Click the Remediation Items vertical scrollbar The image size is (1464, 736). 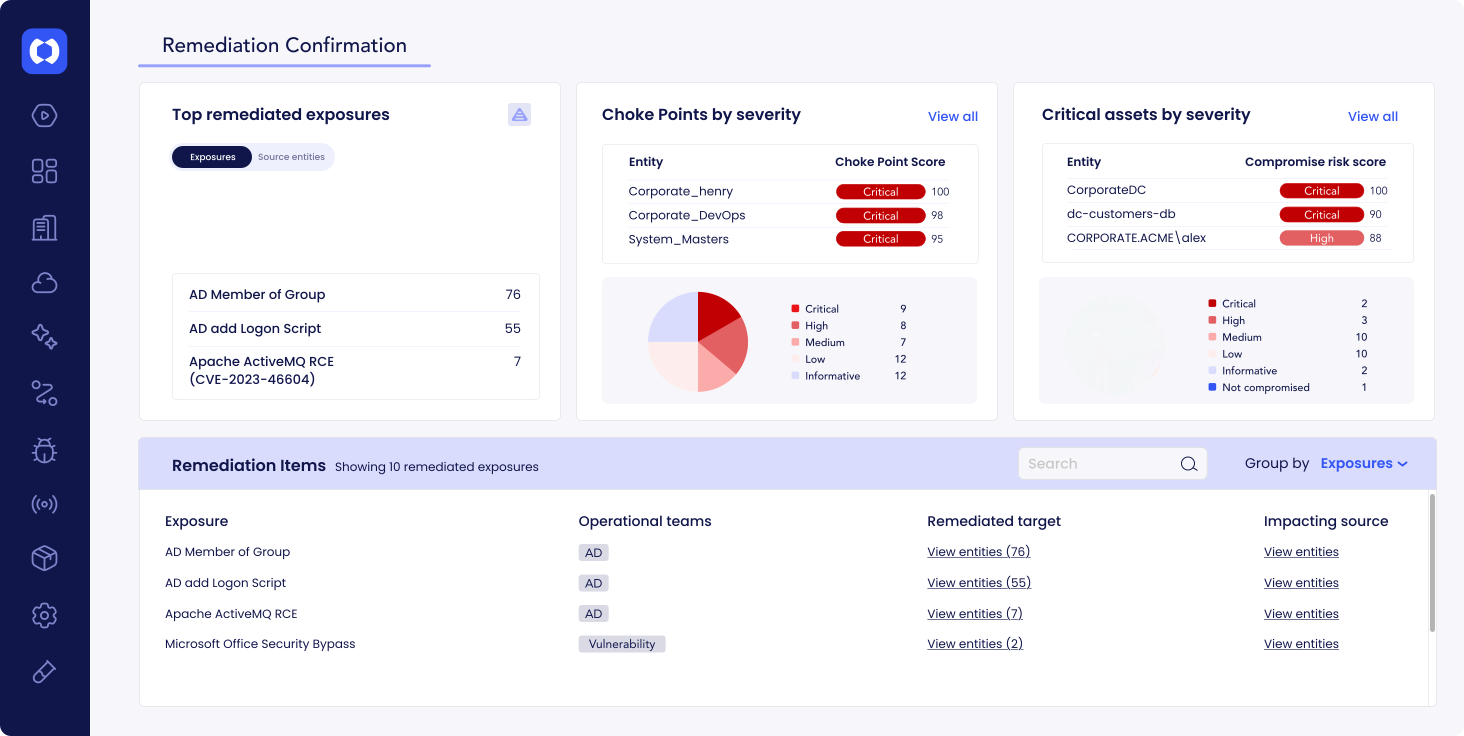[x=1432, y=562]
